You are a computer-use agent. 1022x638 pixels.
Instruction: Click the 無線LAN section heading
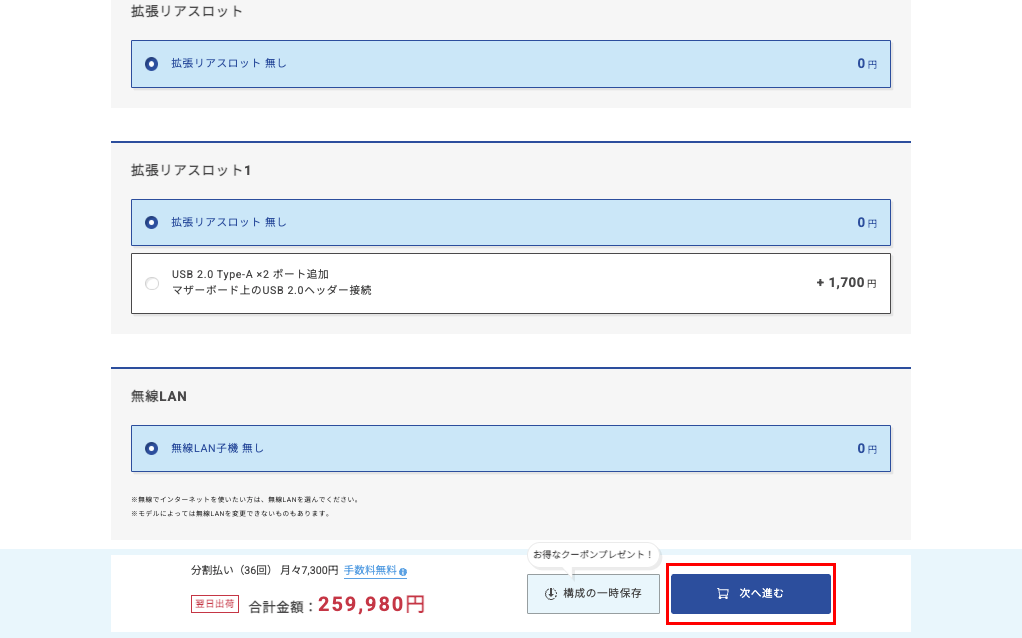click(159, 397)
